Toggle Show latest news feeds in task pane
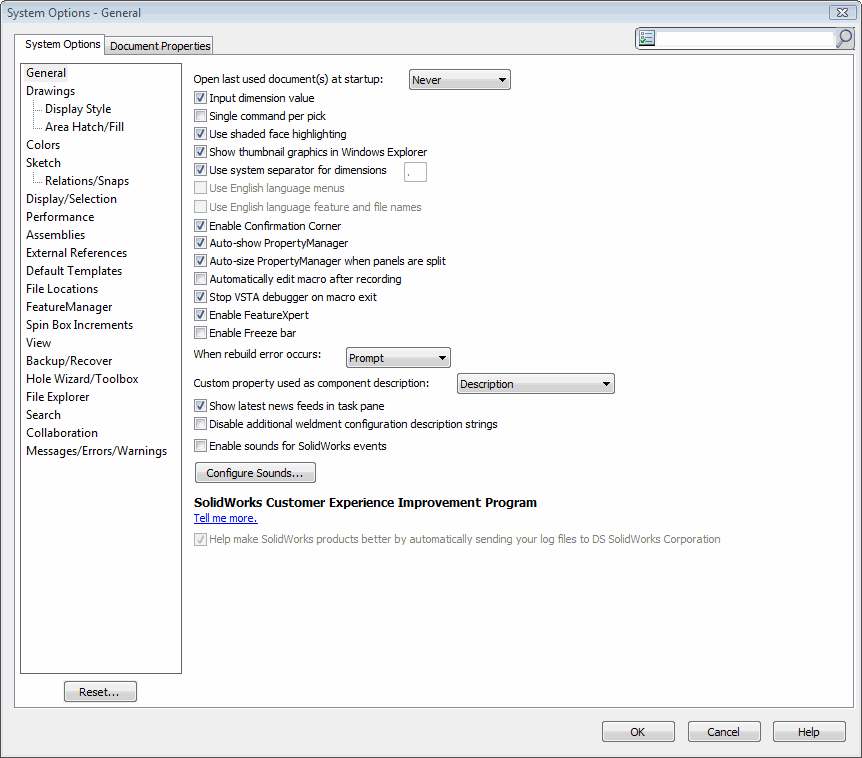 pos(200,406)
